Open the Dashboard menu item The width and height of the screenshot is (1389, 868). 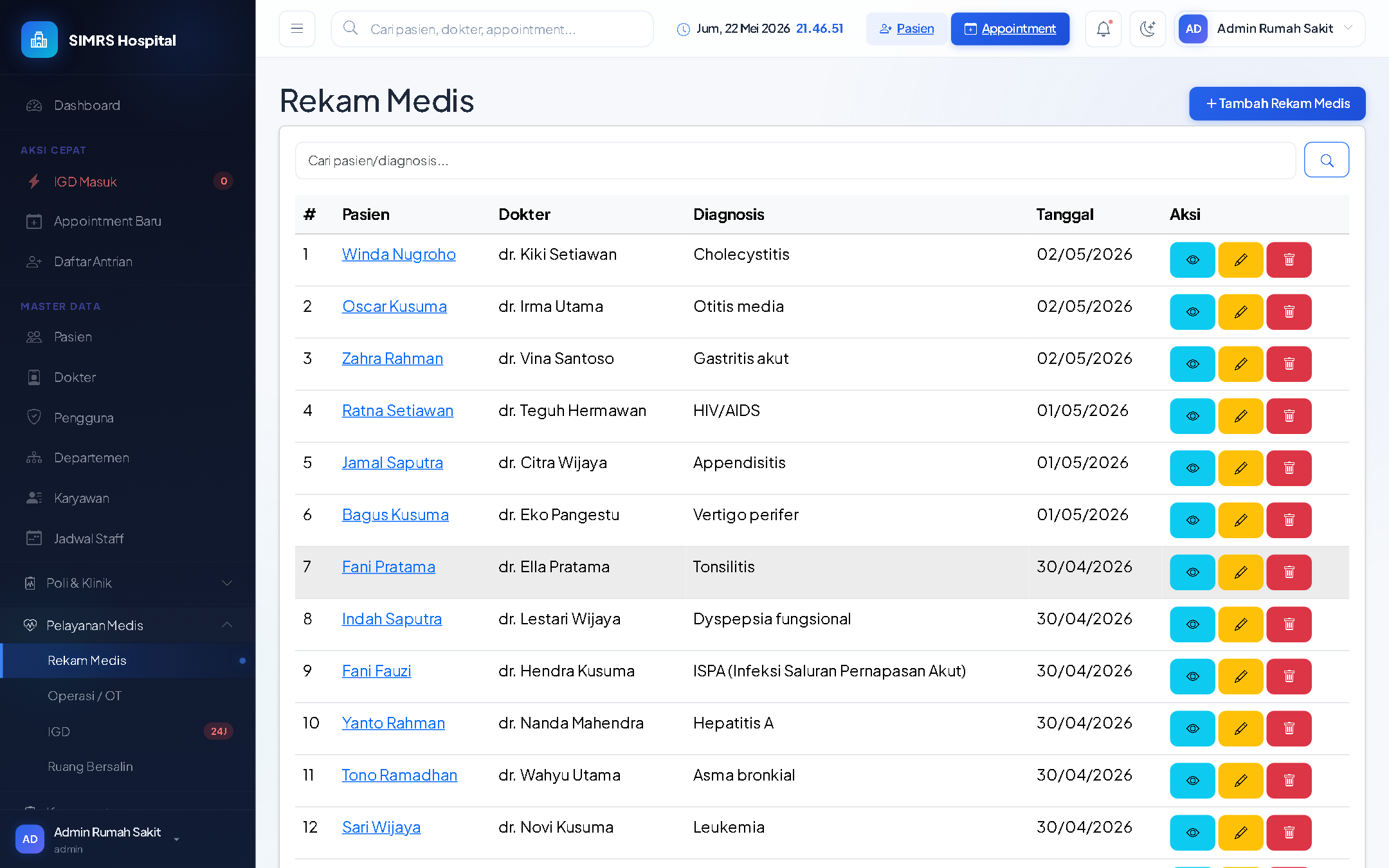coord(128,105)
